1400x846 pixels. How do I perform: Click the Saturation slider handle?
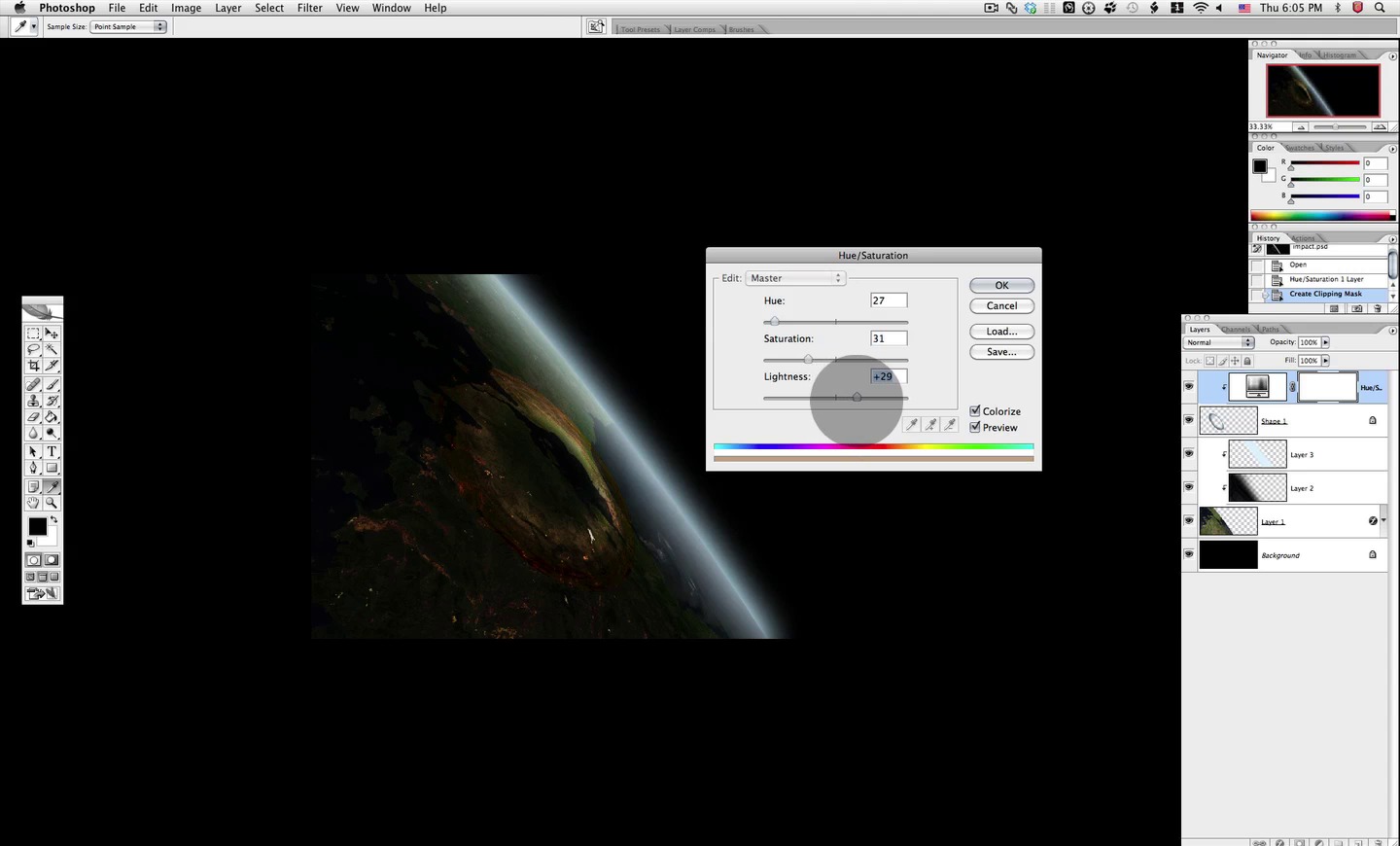(808, 359)
